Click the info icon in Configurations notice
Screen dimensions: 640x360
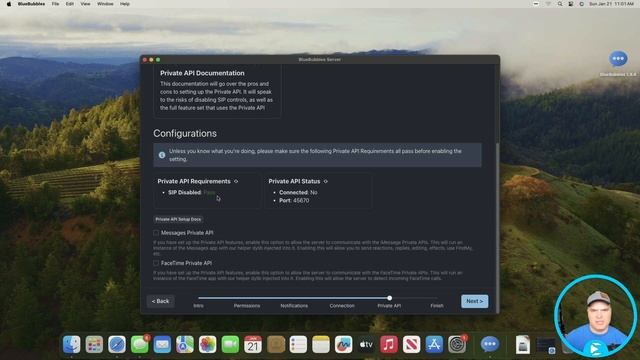162,155
